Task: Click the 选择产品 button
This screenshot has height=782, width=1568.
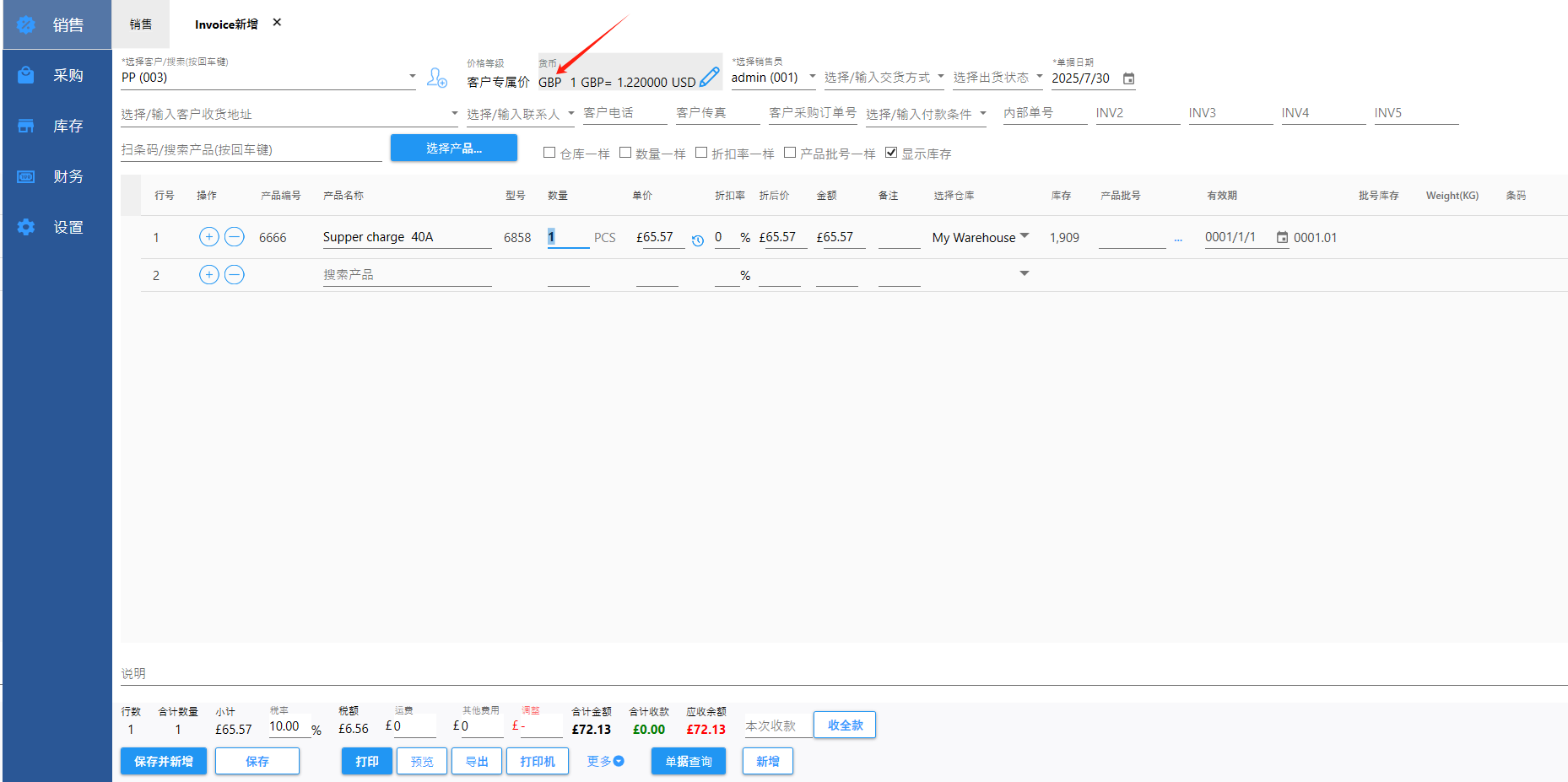Action: [453, 148]
